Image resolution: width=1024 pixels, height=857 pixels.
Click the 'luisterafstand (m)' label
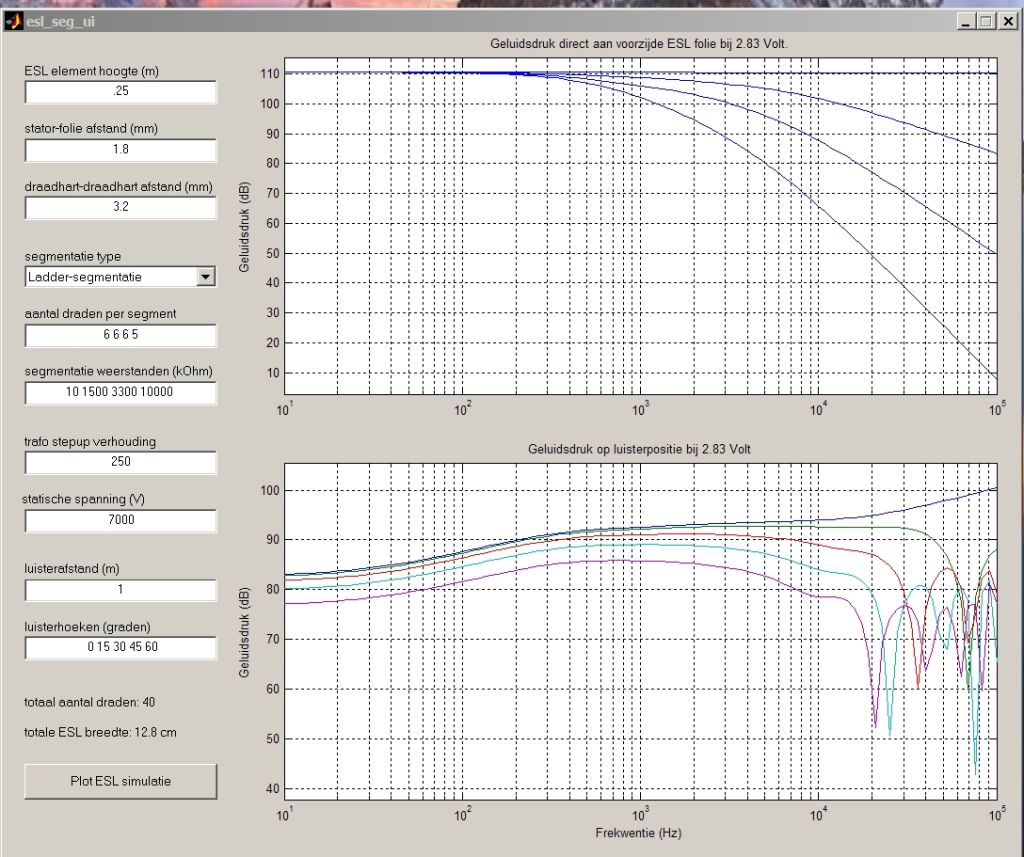click(72, 569)
